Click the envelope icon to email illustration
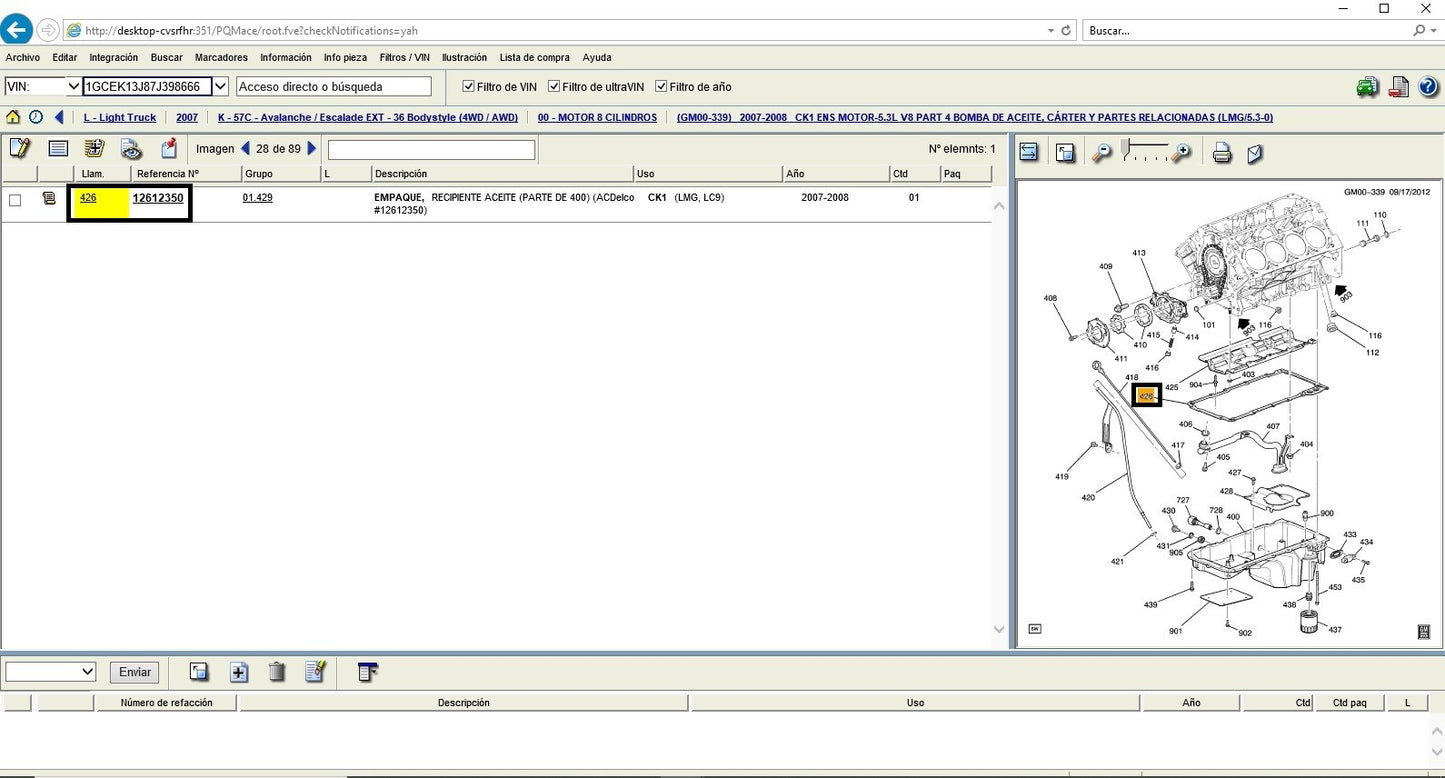This screenshot has height=778, width=1445. pos(1254,153)
